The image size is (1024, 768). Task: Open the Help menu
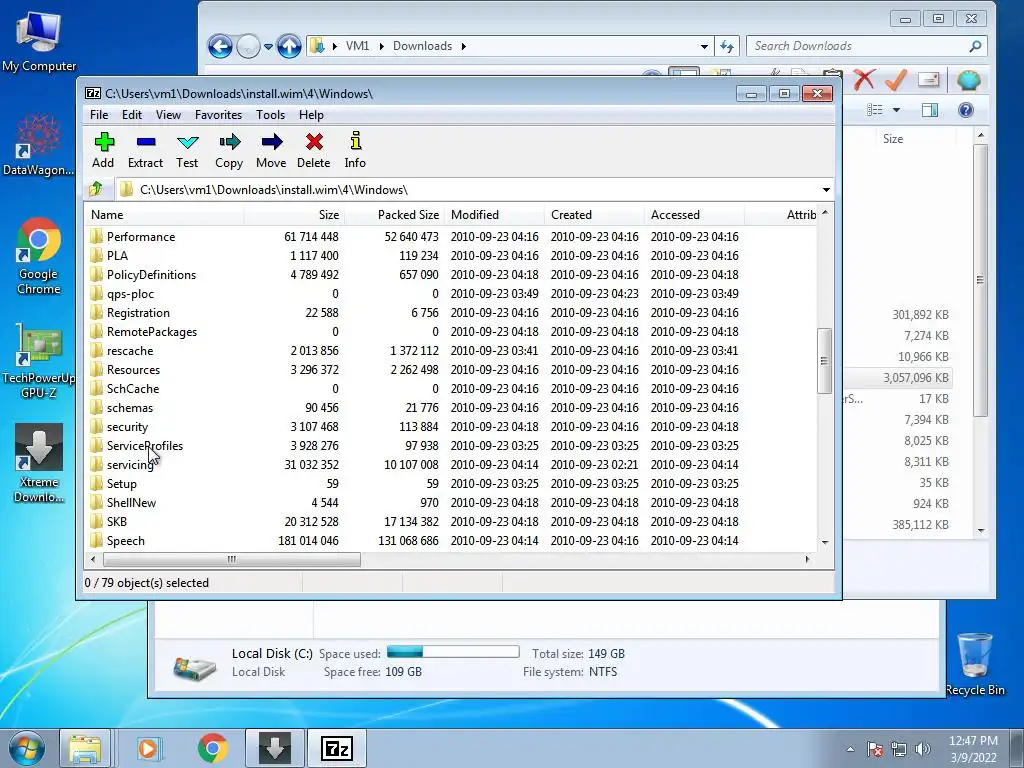point(312,115)
